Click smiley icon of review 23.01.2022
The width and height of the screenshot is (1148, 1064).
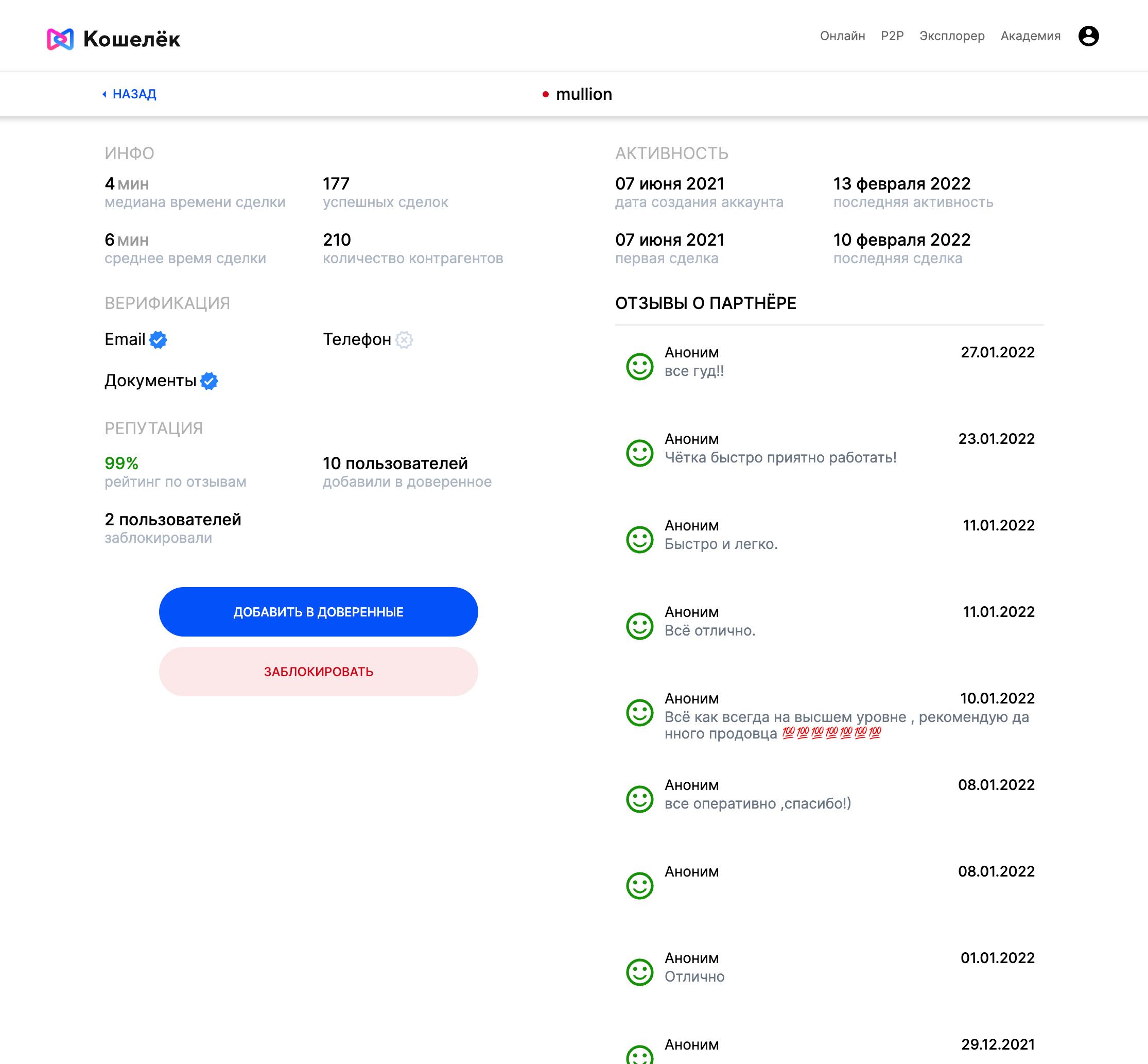click(639, 453)
